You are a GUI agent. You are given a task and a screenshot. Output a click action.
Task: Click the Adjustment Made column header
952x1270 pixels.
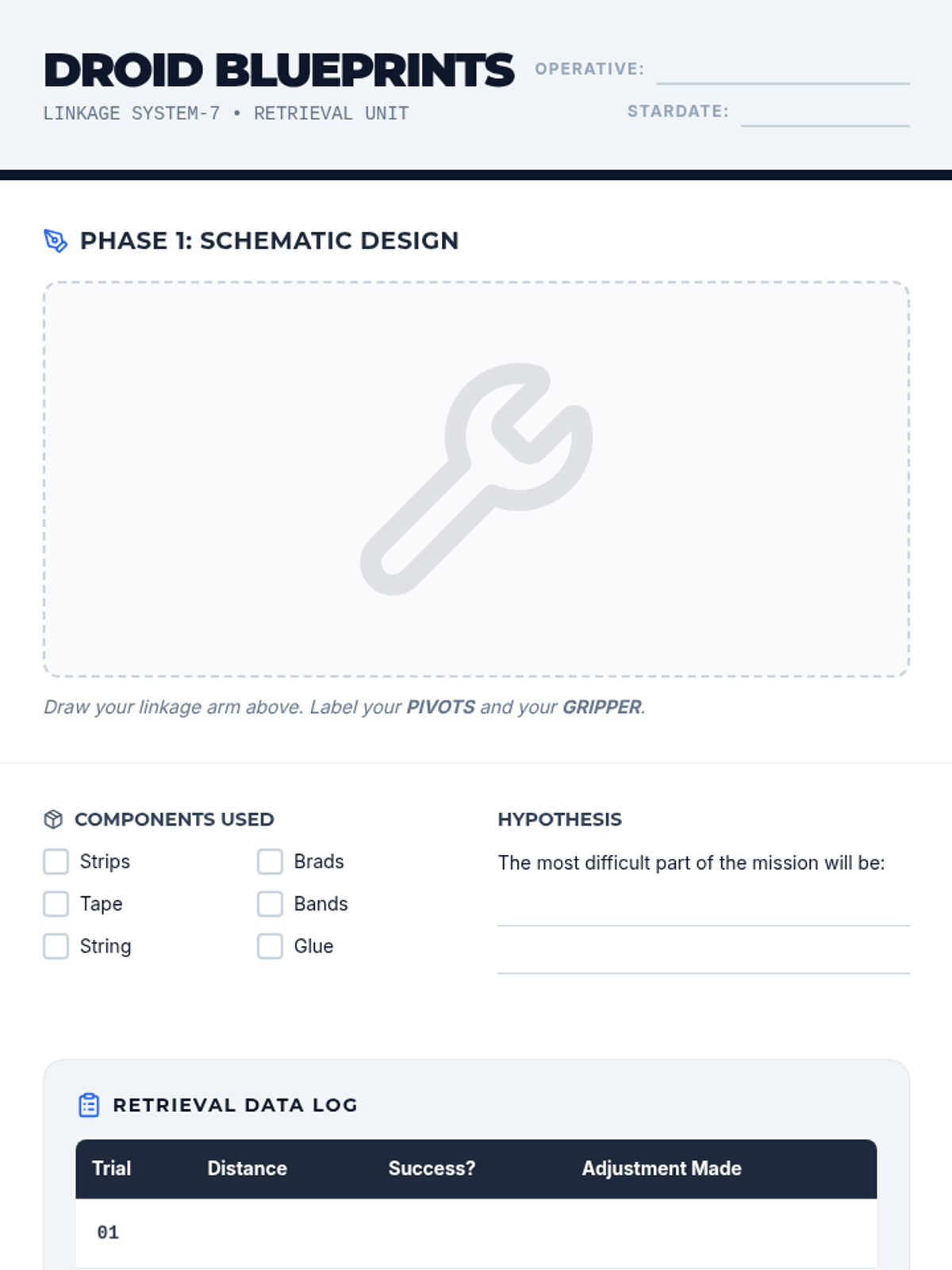pos(662,1168)
